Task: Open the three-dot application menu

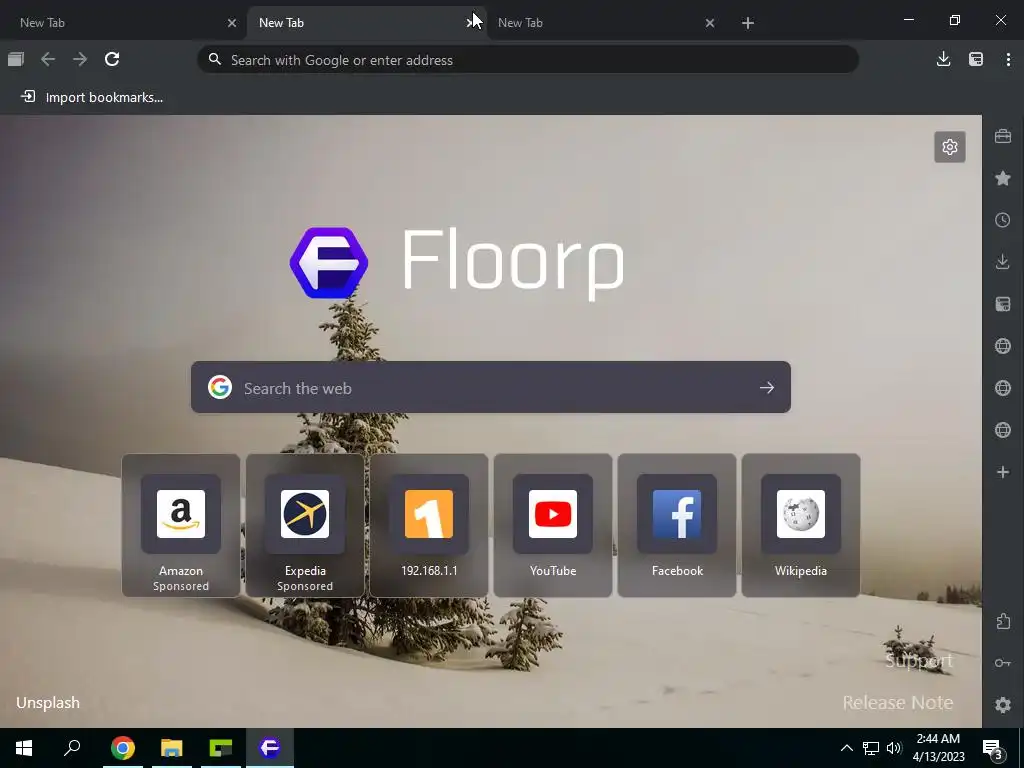Action: [x=1008, y=59]
